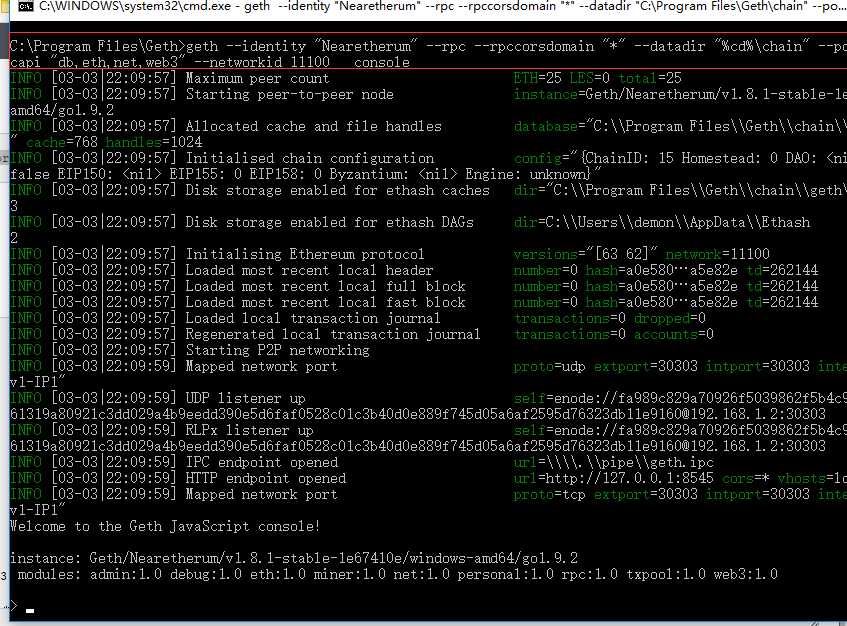Click the 'HTTP endpoint opened' log text

pyautogui.click(x=266, y=478)
